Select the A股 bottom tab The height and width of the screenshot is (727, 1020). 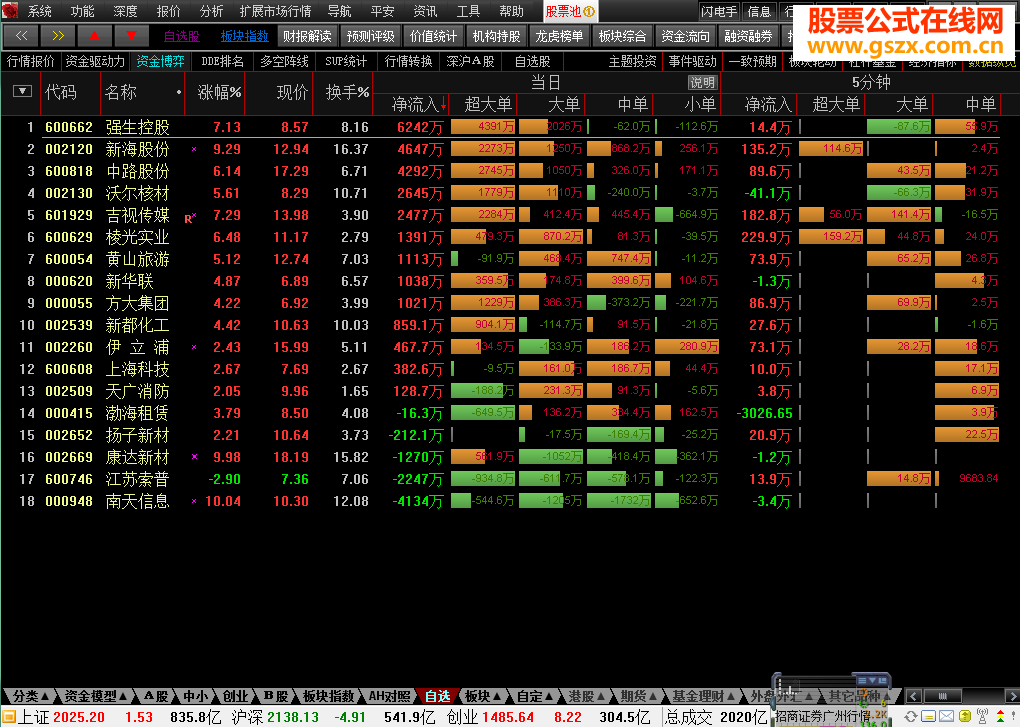click(156, 696)
